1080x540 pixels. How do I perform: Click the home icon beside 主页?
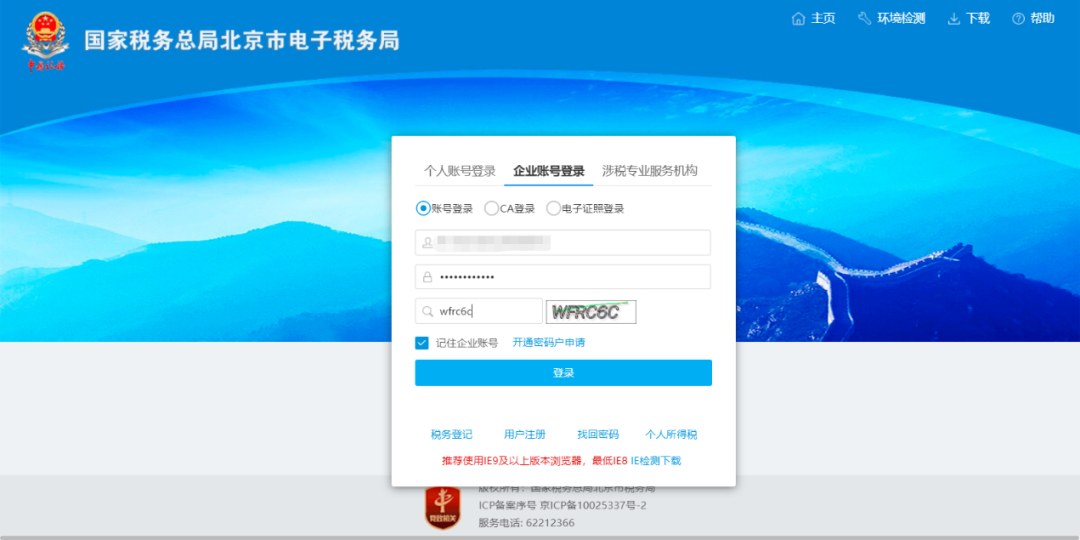798,19
